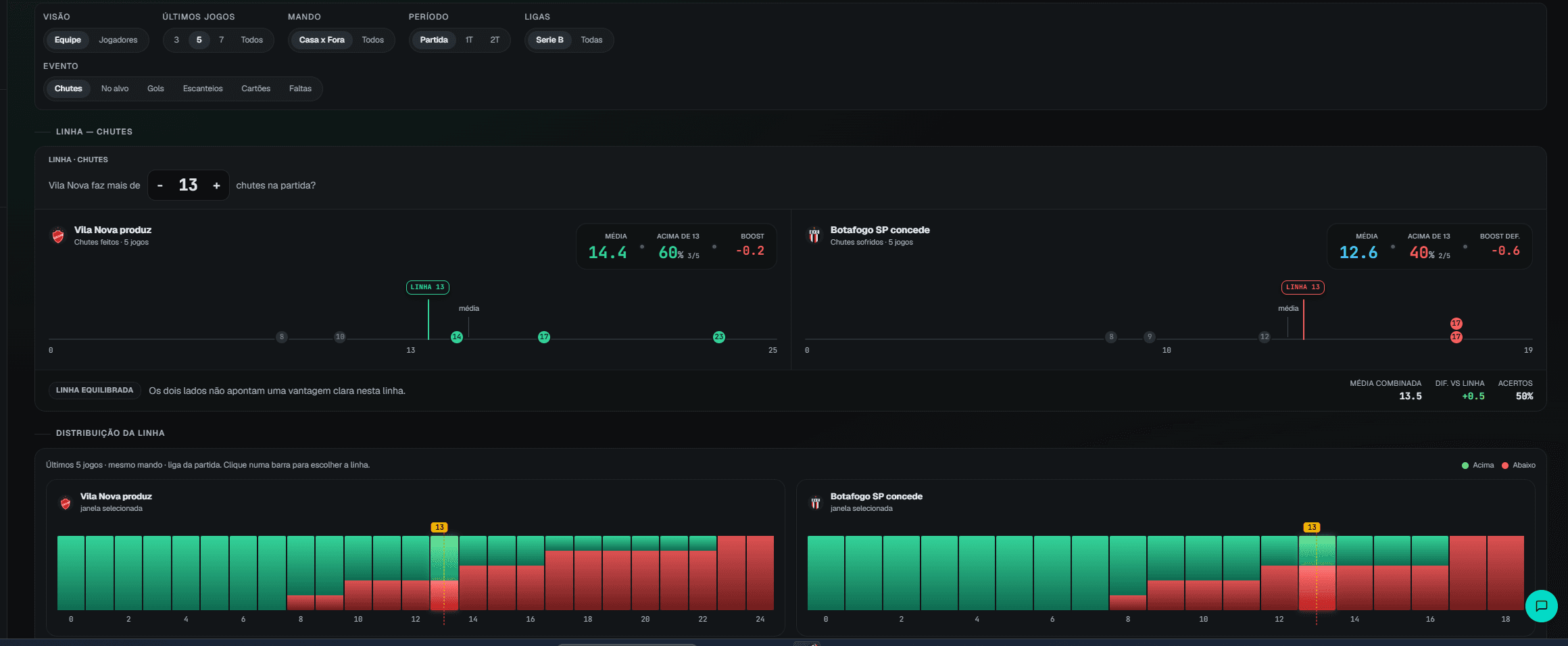Select Todas leagues

click(x=591, y=40)
